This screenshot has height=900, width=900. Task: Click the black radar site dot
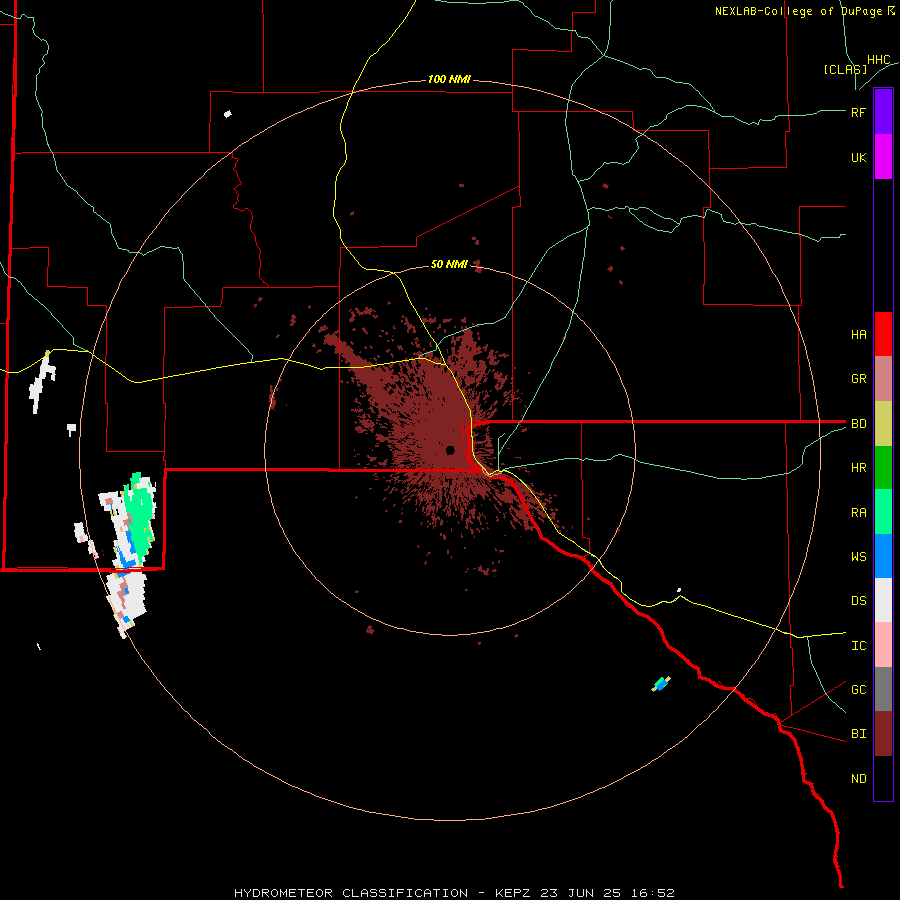451,450
